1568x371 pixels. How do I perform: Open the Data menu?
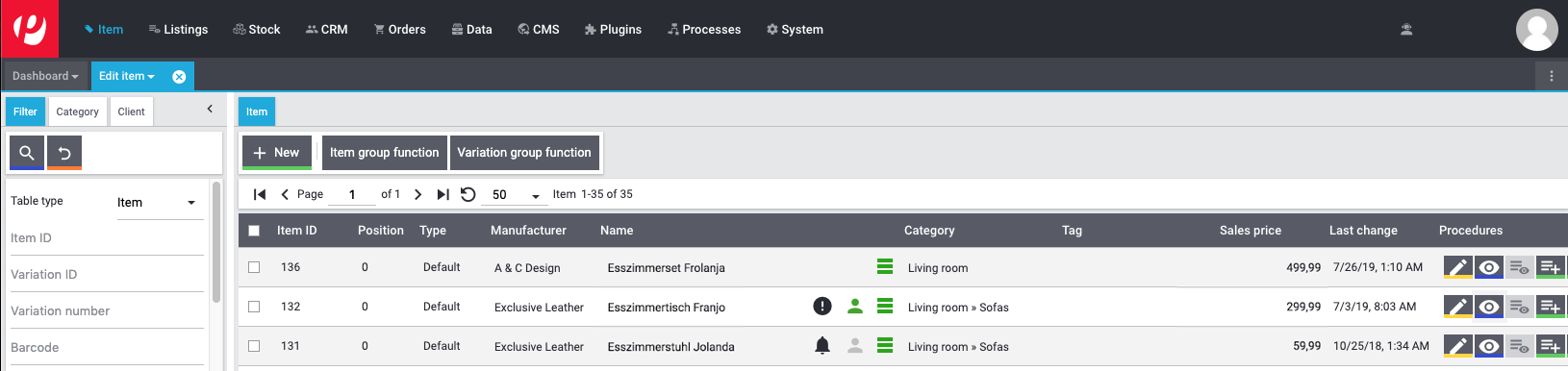click(471, 30)
